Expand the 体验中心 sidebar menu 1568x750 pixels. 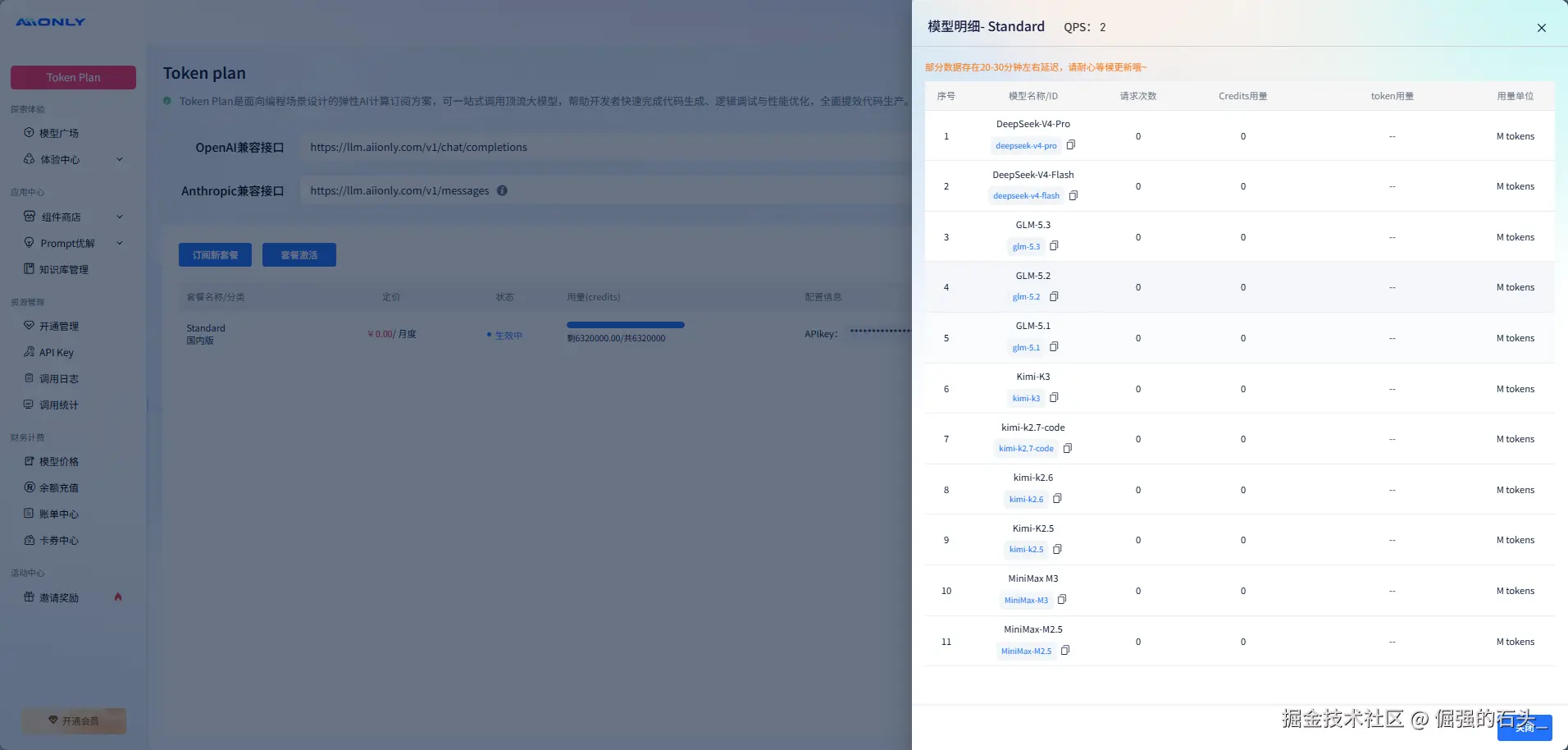73,159
